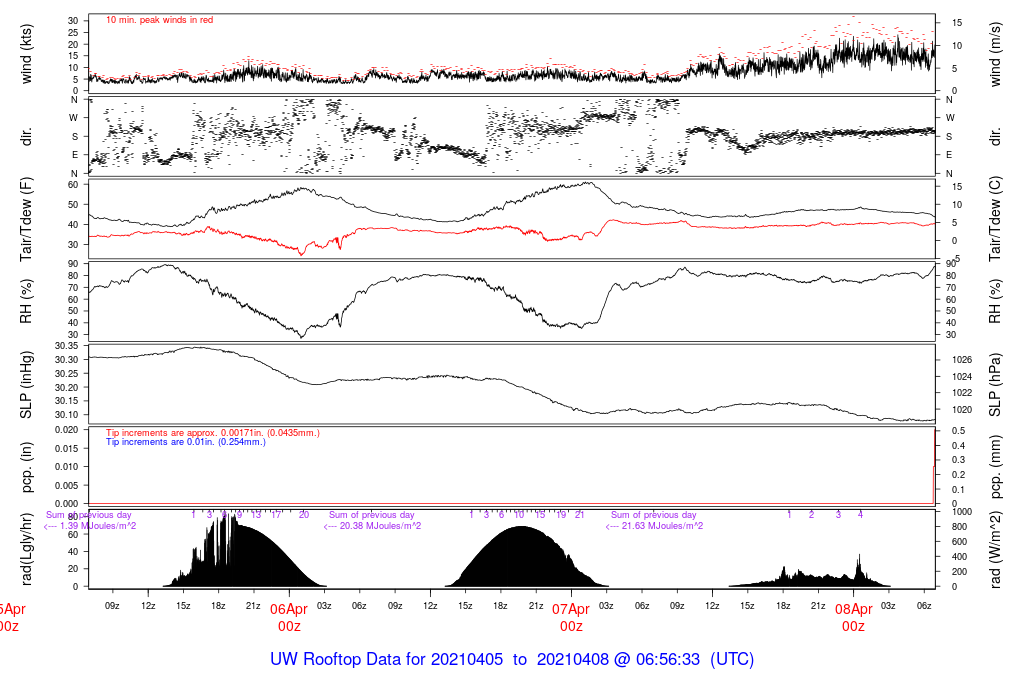Click the 1020 hPa axis value
This screenshot has height=700, width=1024.
tap(962, 410)
